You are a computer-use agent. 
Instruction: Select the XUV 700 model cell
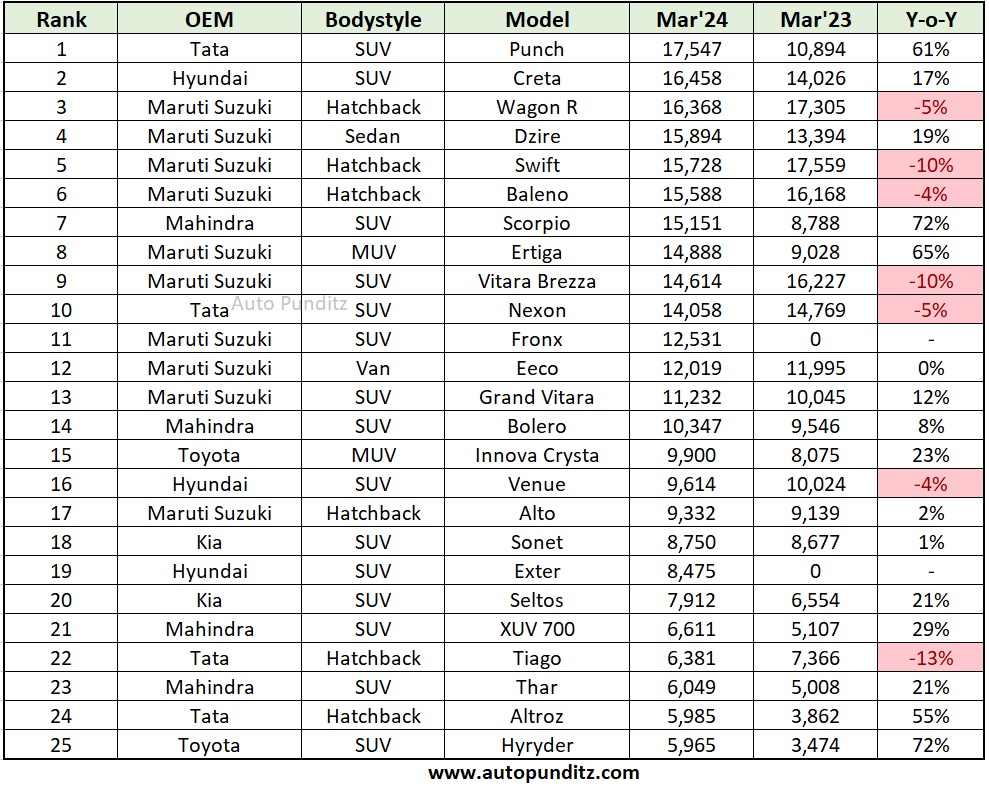[x=537, y=629]
